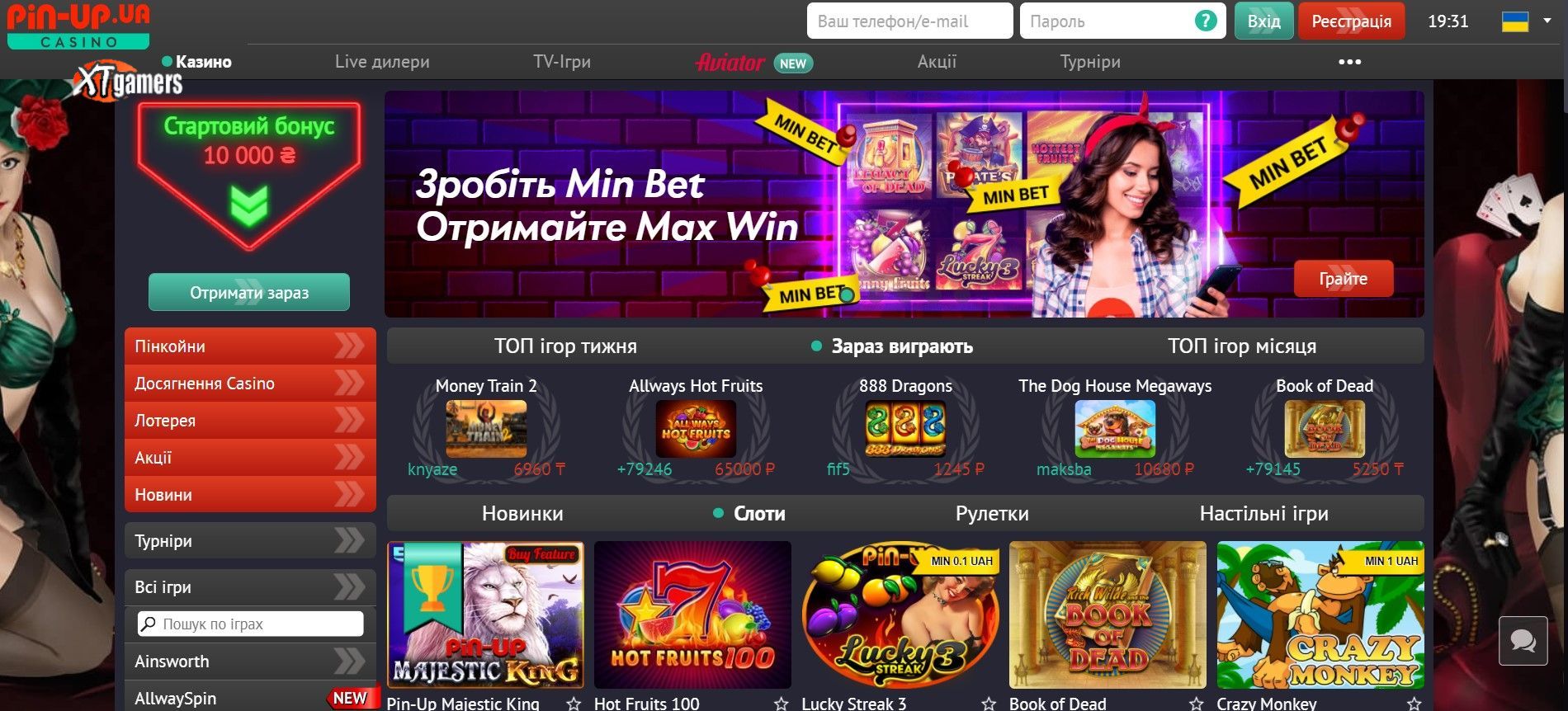The width and height of the screenshot is (1568, 711).
Task: Open the live chat bubble icon
Action: click(x=1523, y=641)
